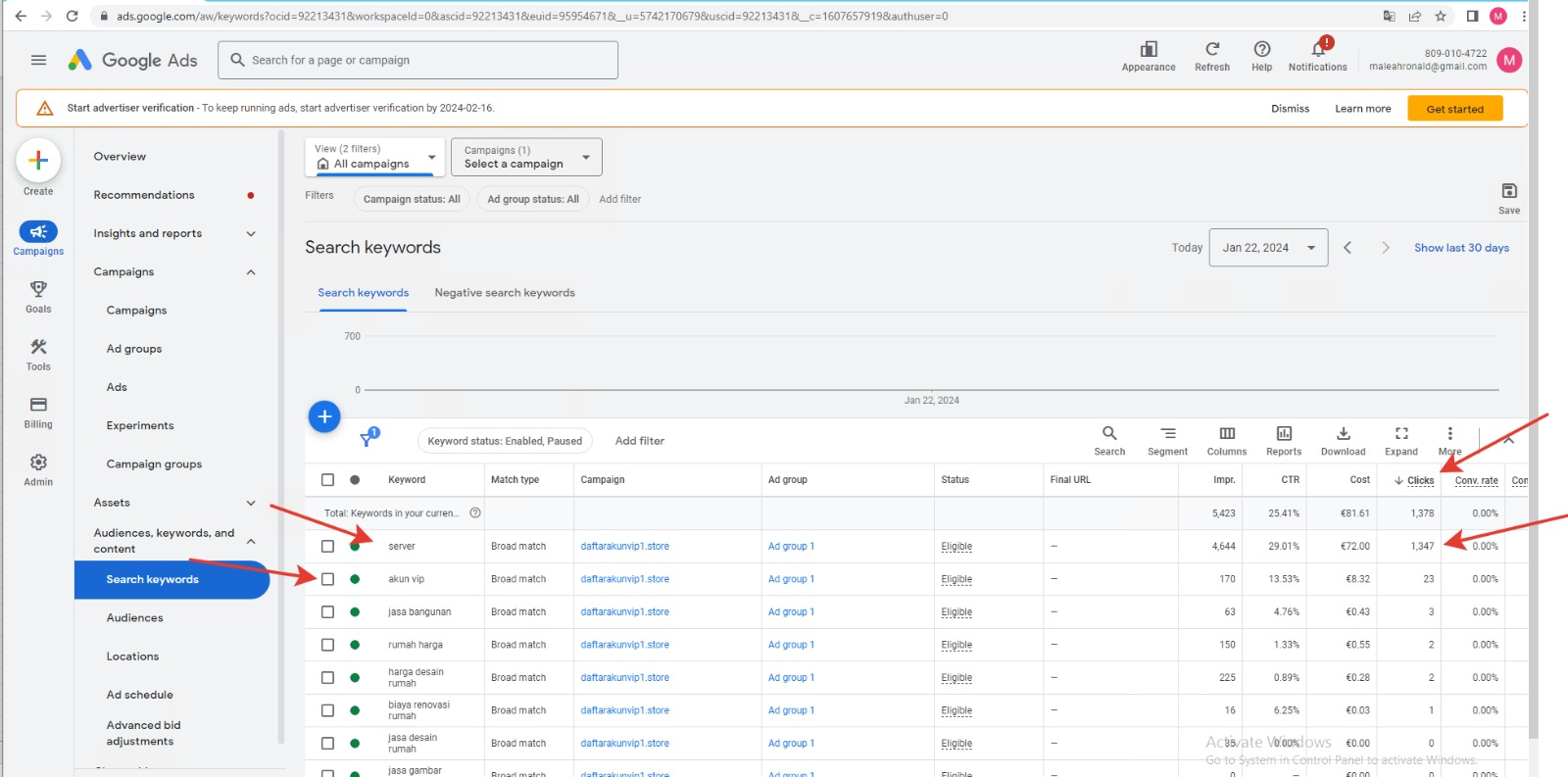Check the box for keyword akun vip
Screen dimensions: 1568x777
click(327, 579)
